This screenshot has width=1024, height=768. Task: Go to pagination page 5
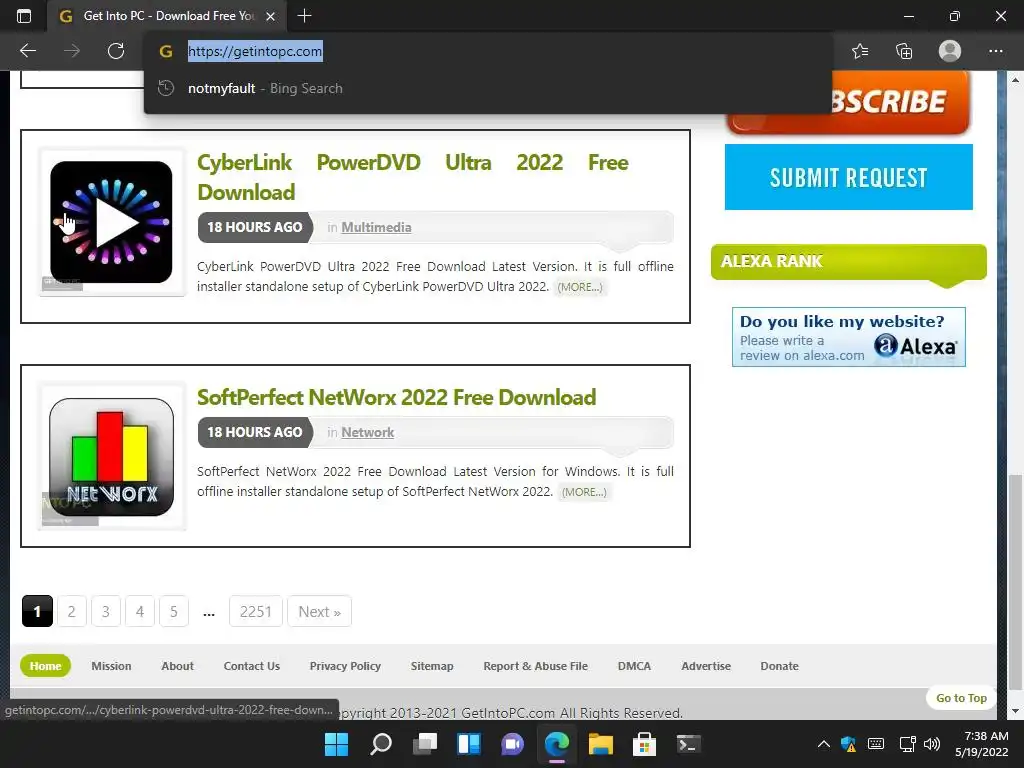pos(174,611)
